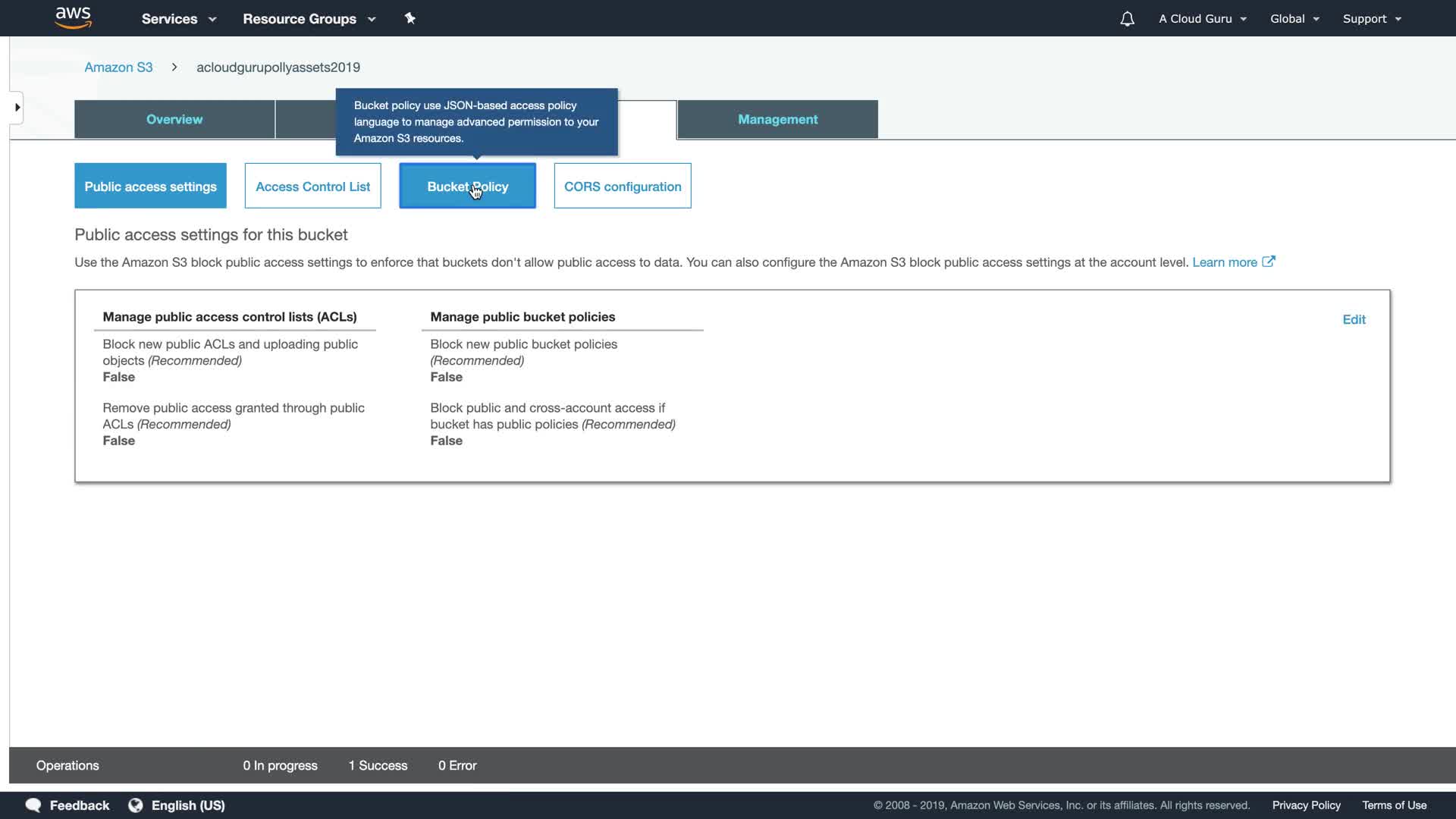Image resolution: width=1456 pixels, height=819 pixels.
Task: Open the Global region dropdown
Action: (1294, 19)
